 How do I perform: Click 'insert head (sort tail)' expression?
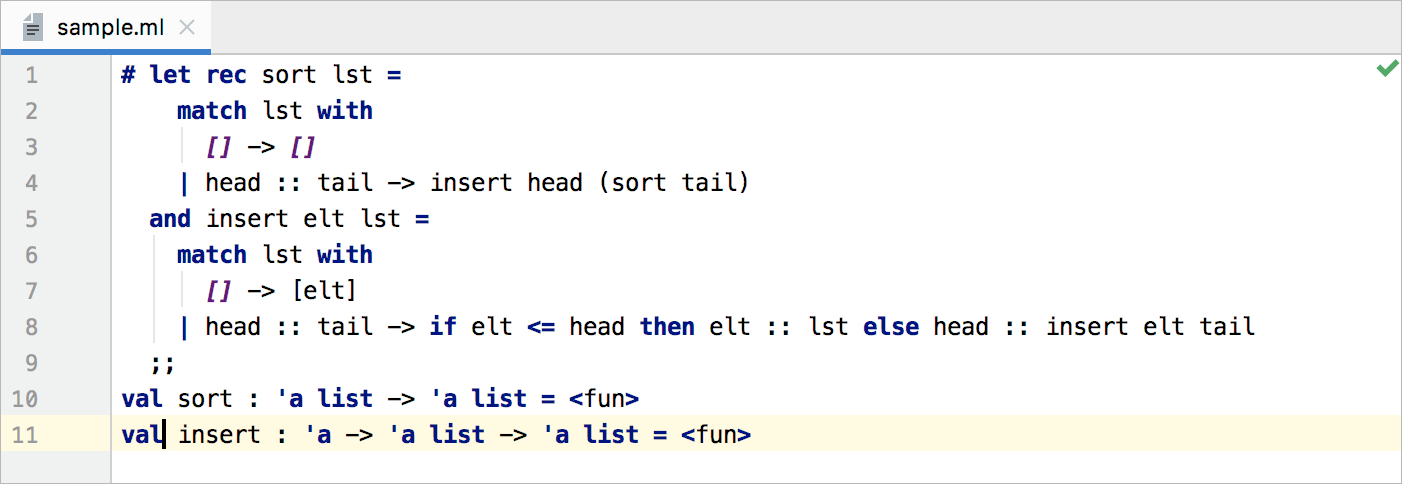tap(589, 183)
